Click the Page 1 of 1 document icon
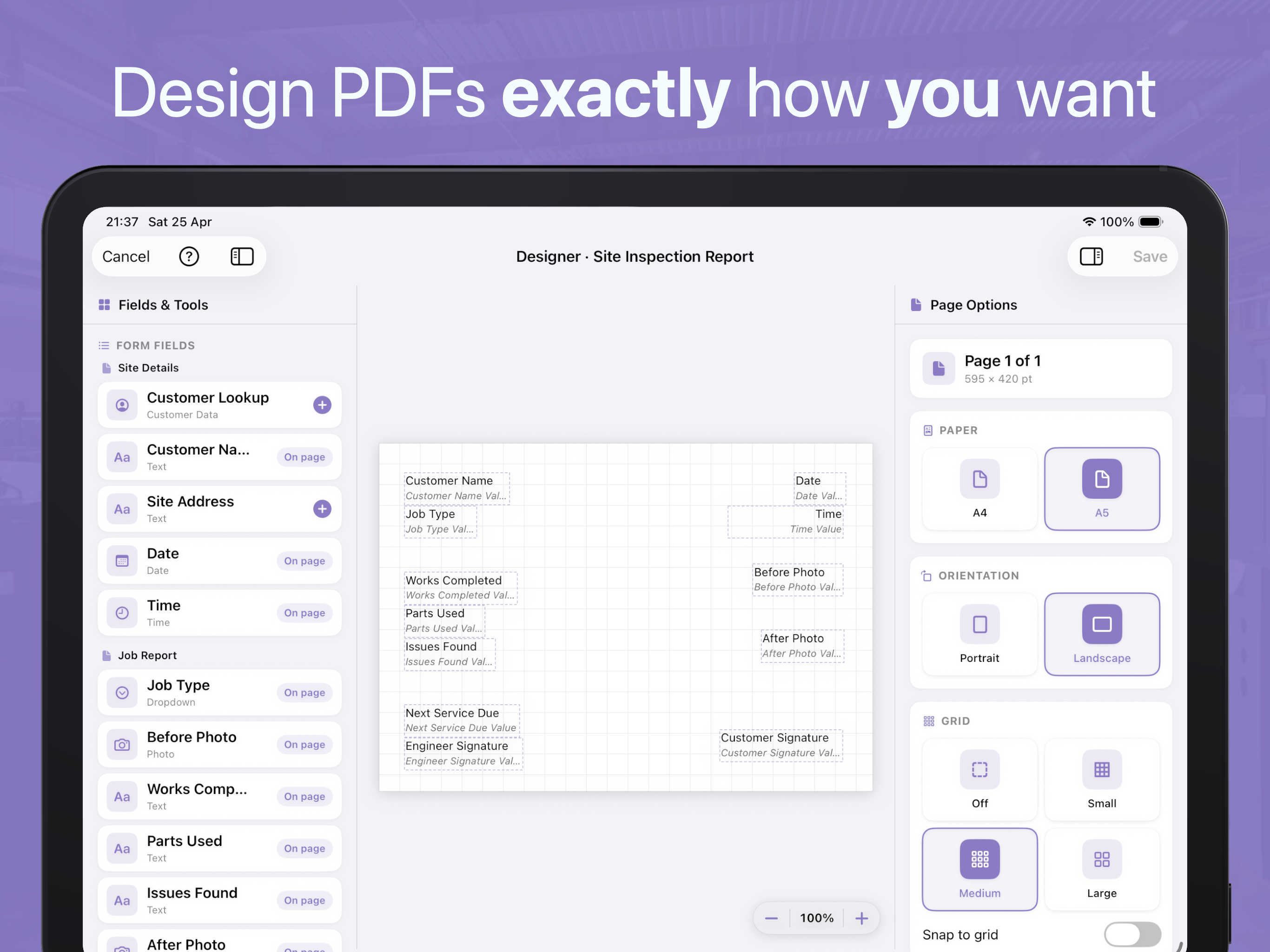This screenshot has width=1270, height=952. click(939, 368)
